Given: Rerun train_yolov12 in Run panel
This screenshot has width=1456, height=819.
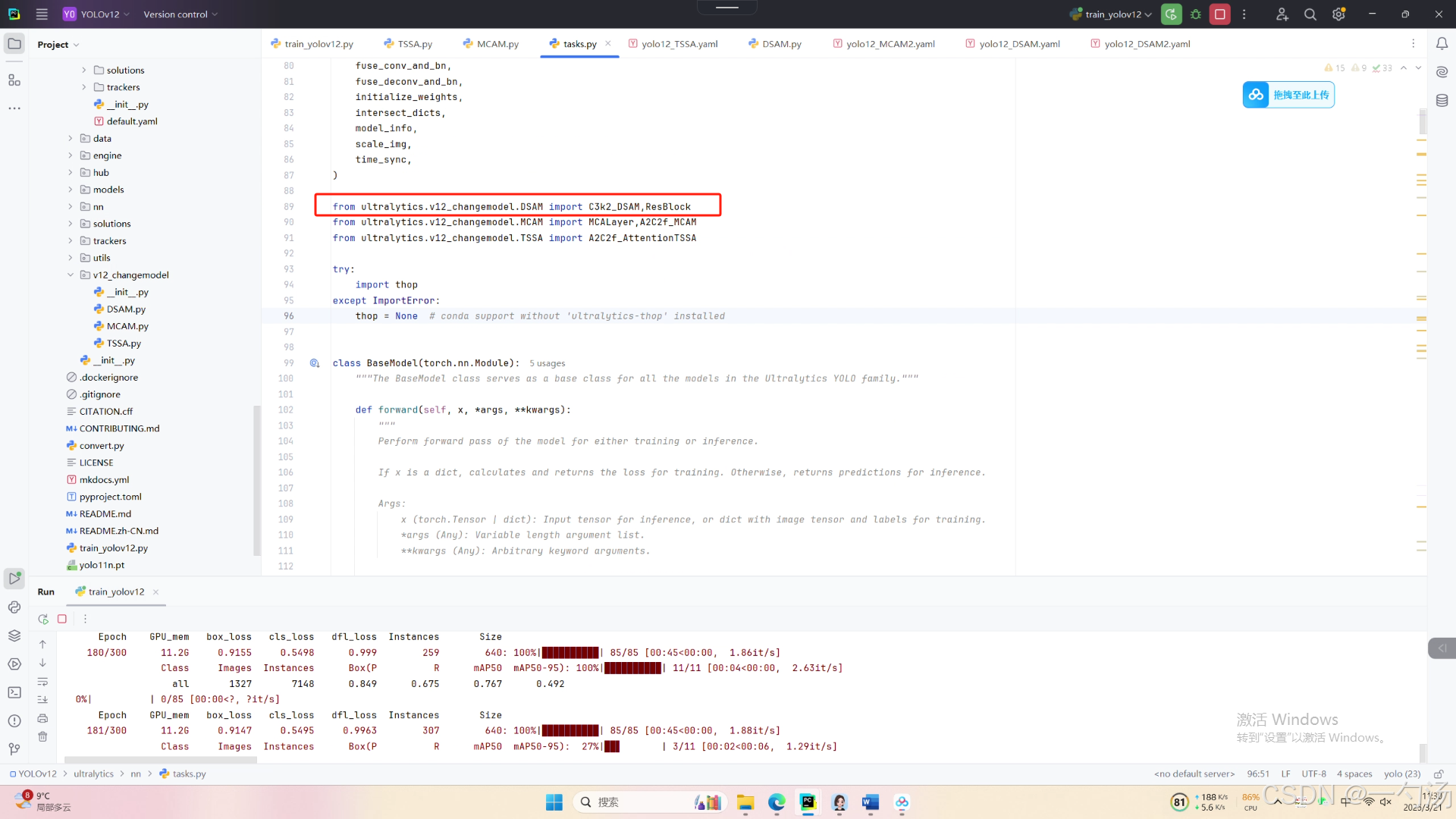Looking at the screenshot, I should (x=43, y=619).
